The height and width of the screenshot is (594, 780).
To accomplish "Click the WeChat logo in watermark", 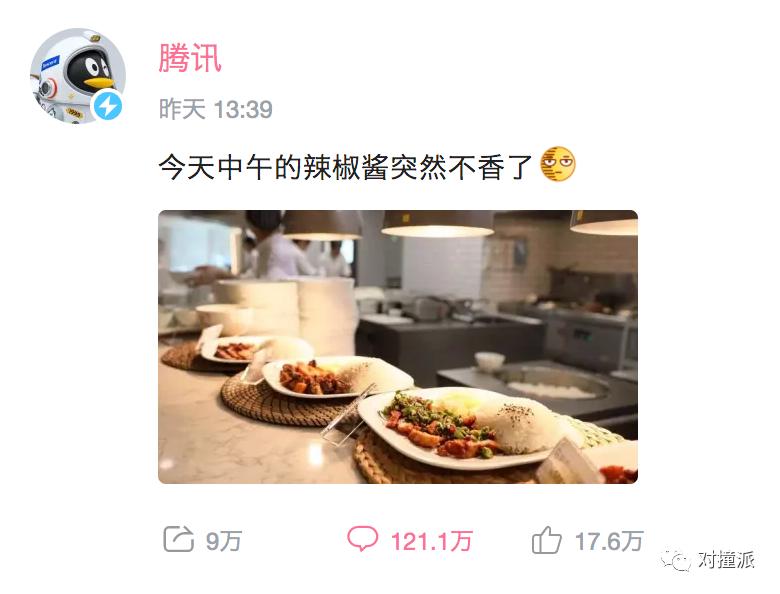I will tap(676, 560).
